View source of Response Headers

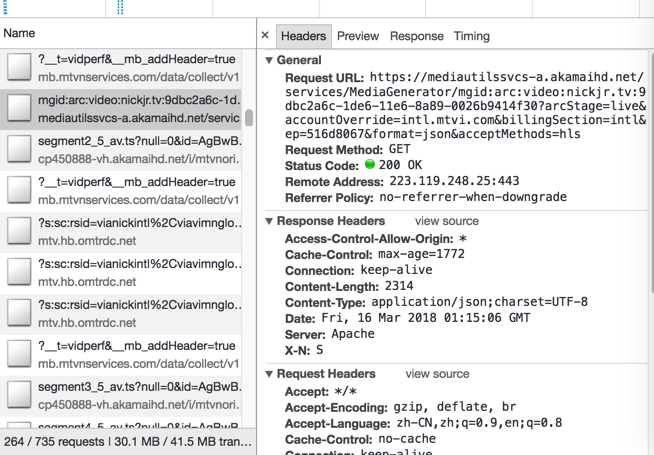(447, 221)
